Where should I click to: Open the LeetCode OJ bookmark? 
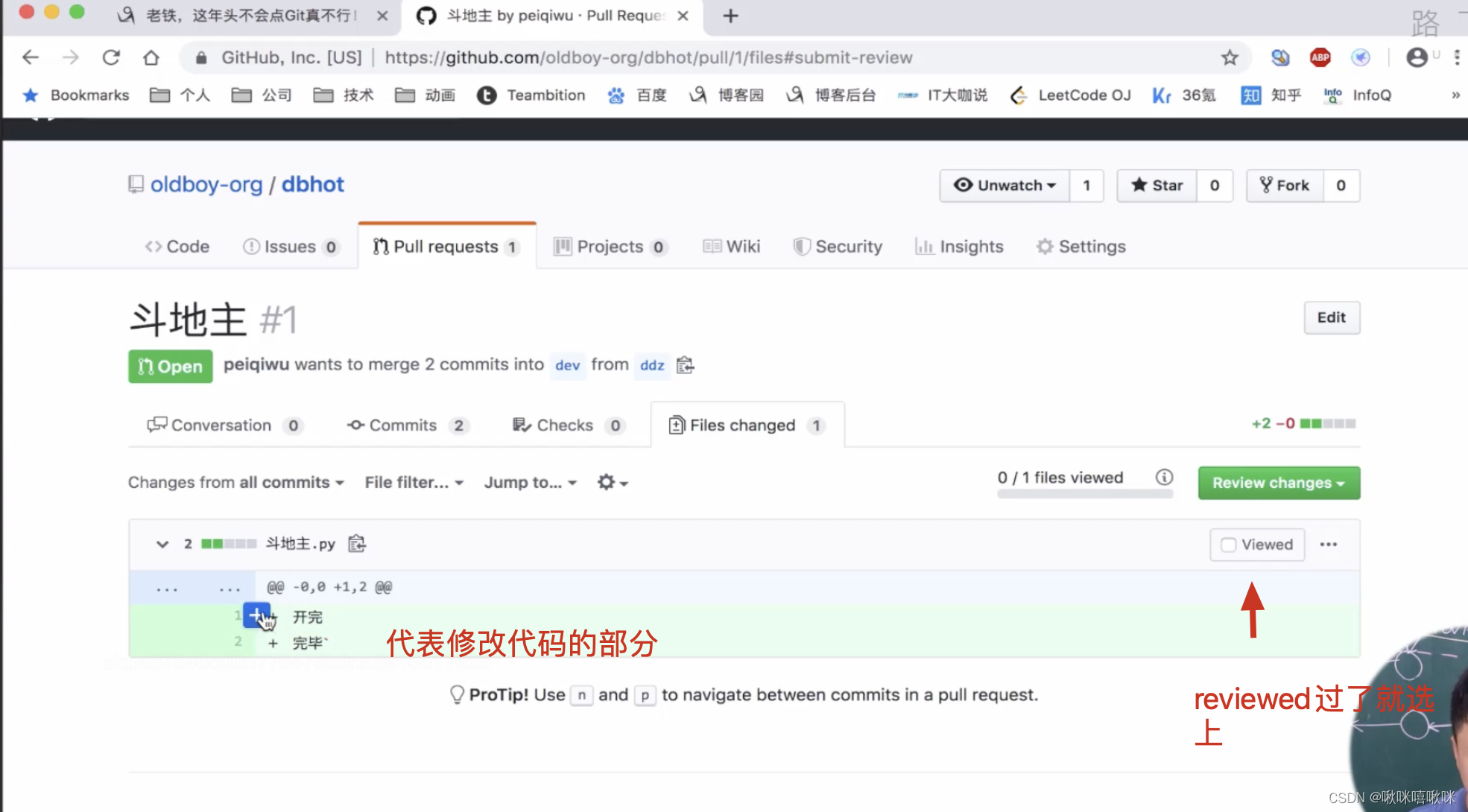point(1070,95)
